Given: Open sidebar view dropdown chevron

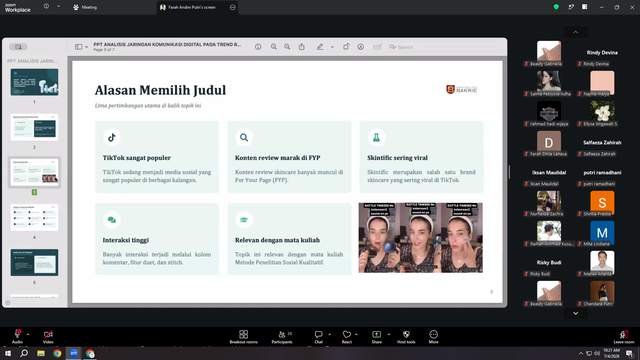Looking at the screenshot, I should coord(87,47).
